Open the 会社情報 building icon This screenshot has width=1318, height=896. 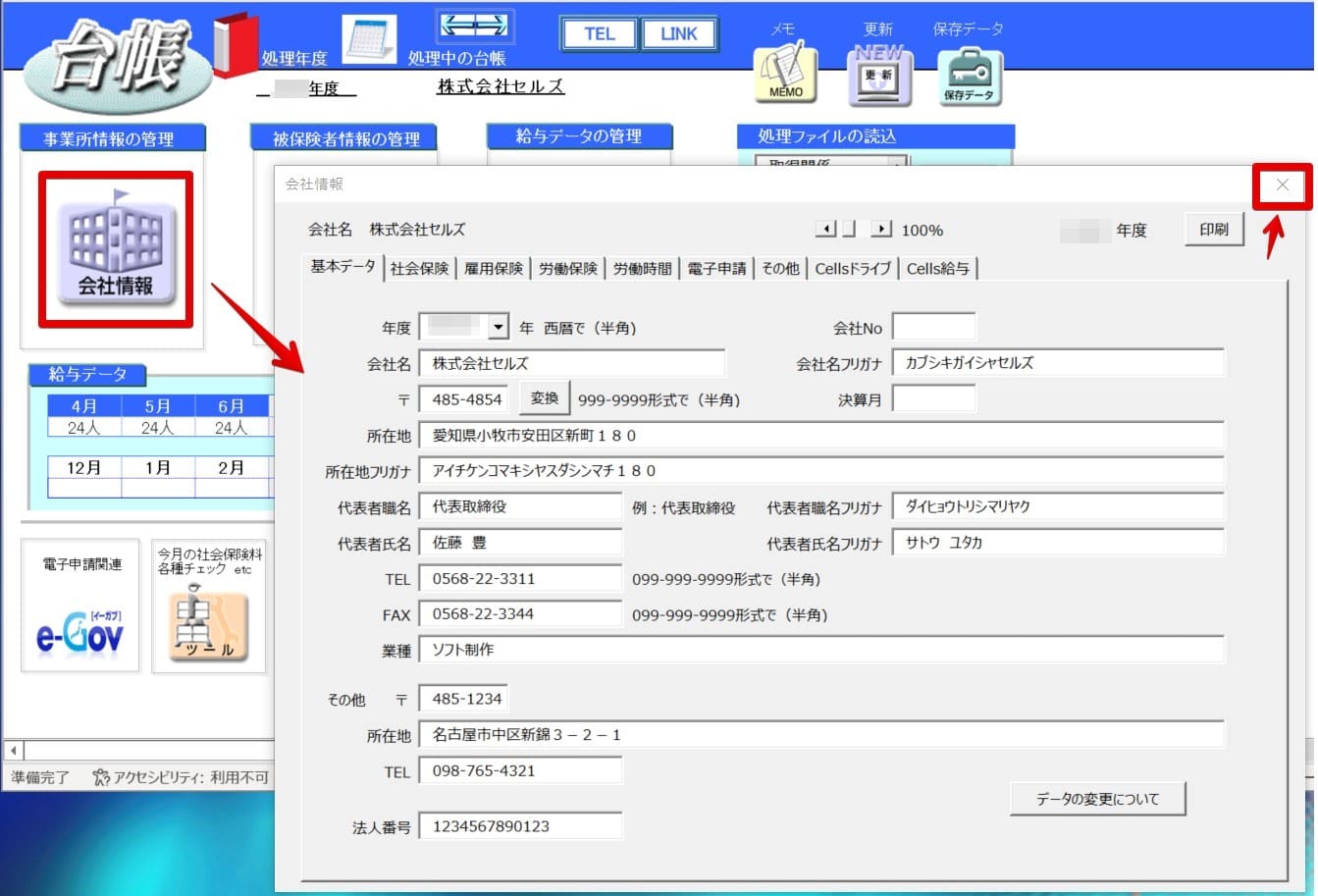coord(116,249)
